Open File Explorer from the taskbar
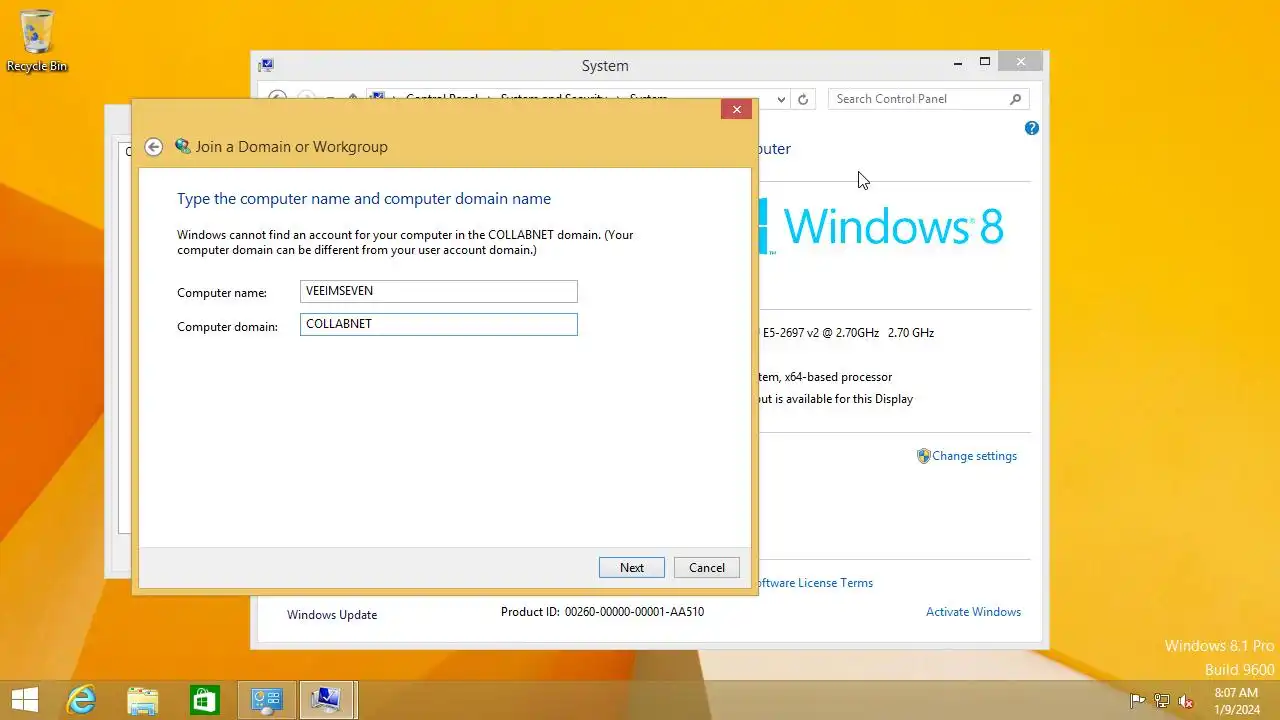Image resolution: width=1280 pixels, height=720 pixels. pyautogui.click(x=142, y=700)
